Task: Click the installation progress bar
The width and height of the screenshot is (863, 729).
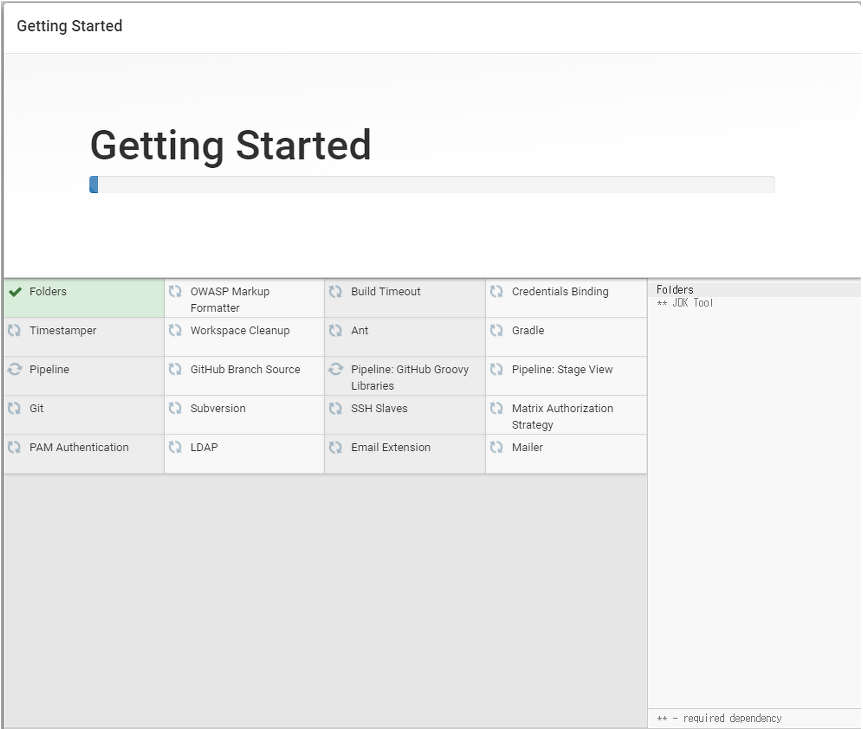Action: pos(432,185)
